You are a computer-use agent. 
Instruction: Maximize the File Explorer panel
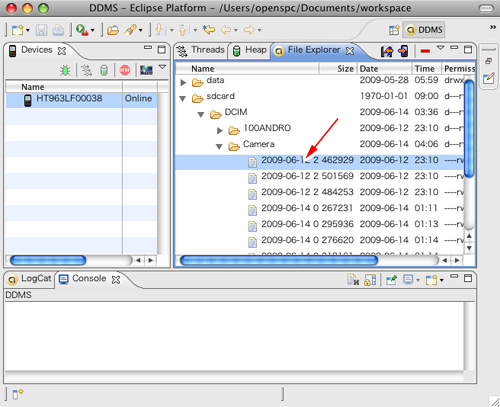[x=468, y=50]
